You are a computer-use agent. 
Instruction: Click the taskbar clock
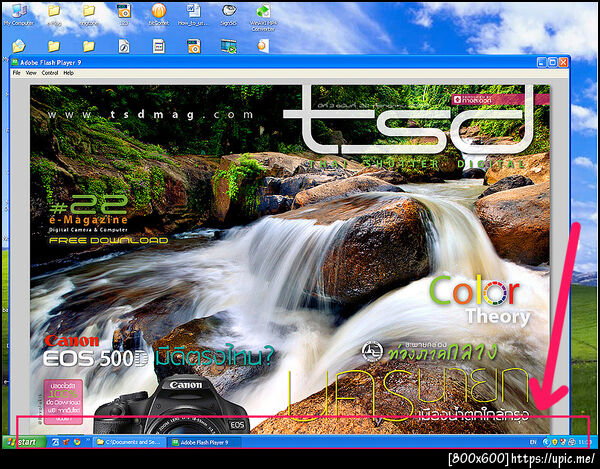584,442
